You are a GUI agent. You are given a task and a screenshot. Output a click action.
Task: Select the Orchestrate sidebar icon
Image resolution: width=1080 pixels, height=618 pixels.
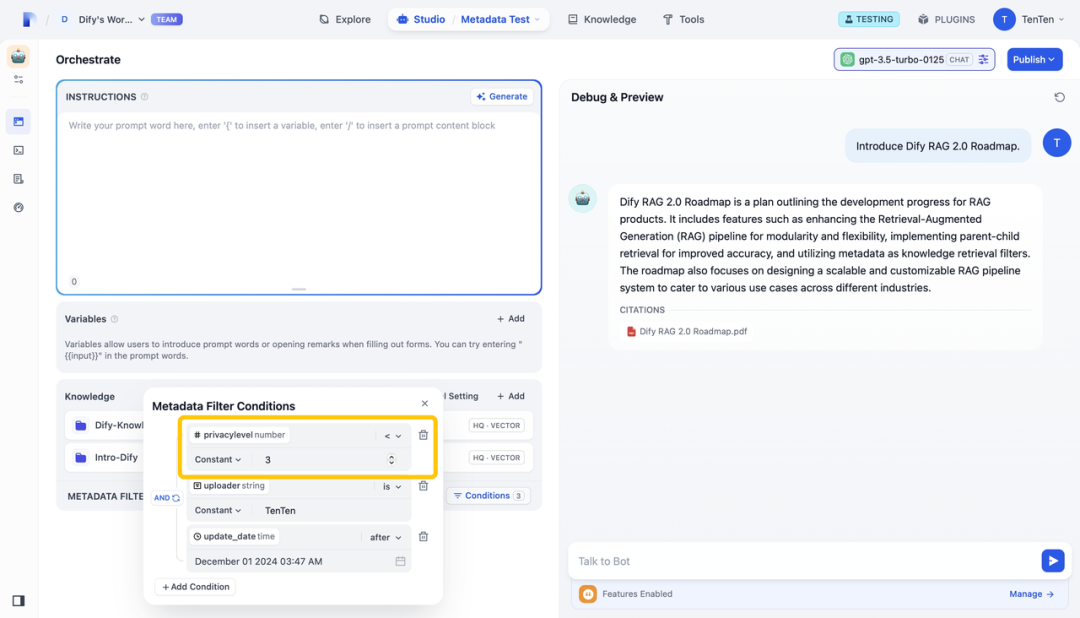coord(19,122)
